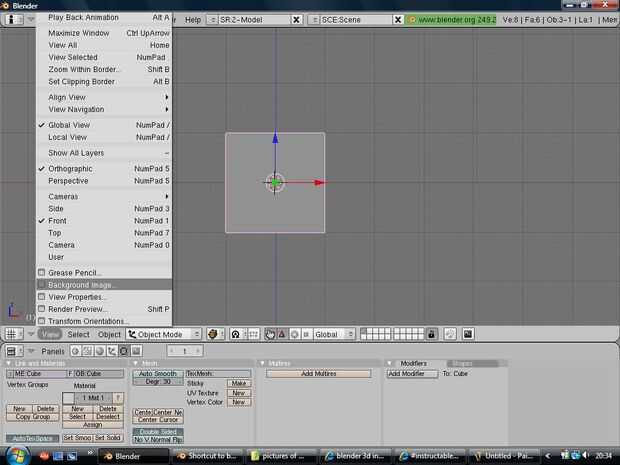Select Perspective in the View menu
This screenshot has width=620, height=465.
point(104,181)
